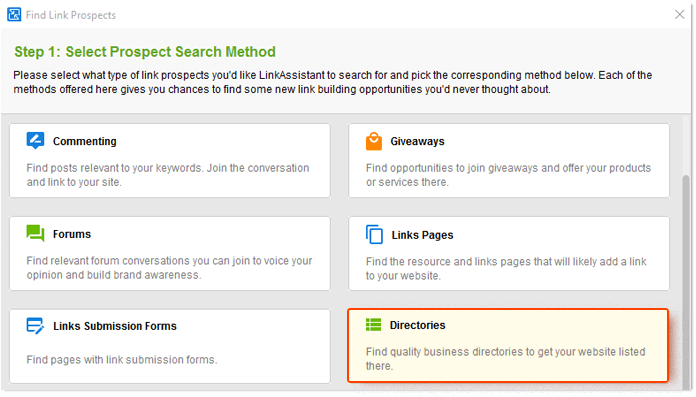The height and width of the screenshot is (397, 696).
Task: Click the green Directories list icon
Action: click(373, 325)
